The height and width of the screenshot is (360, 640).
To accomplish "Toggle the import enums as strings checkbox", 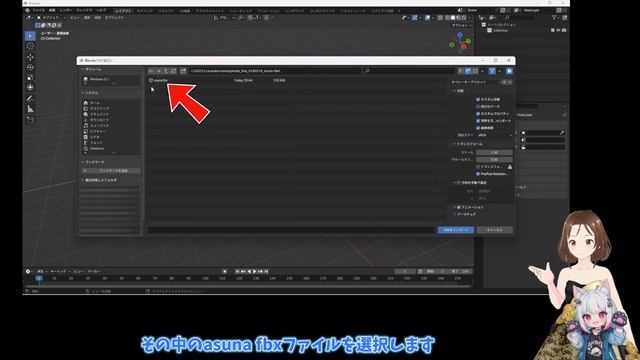I will [478, 121].
